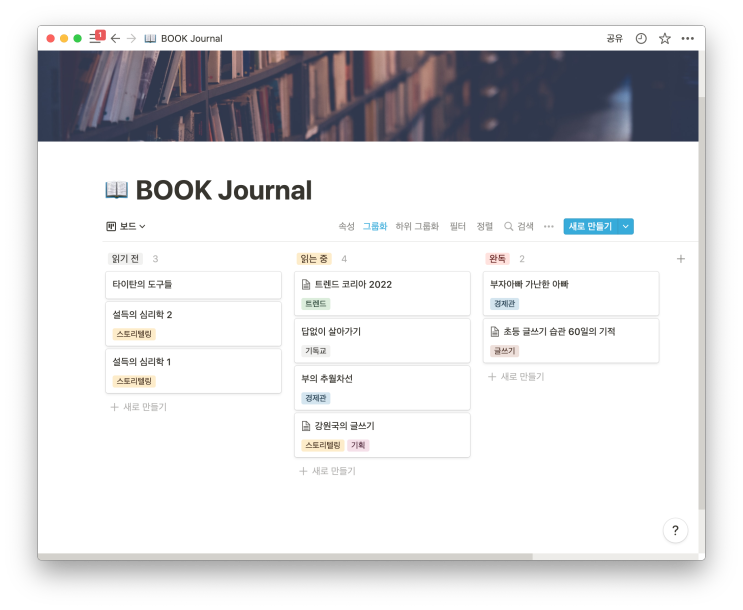The width and height of the screenshot is (743, 610).
Task: Open 하위 그룹화 sub-grouping menu
Action: [x=417, y=227]
